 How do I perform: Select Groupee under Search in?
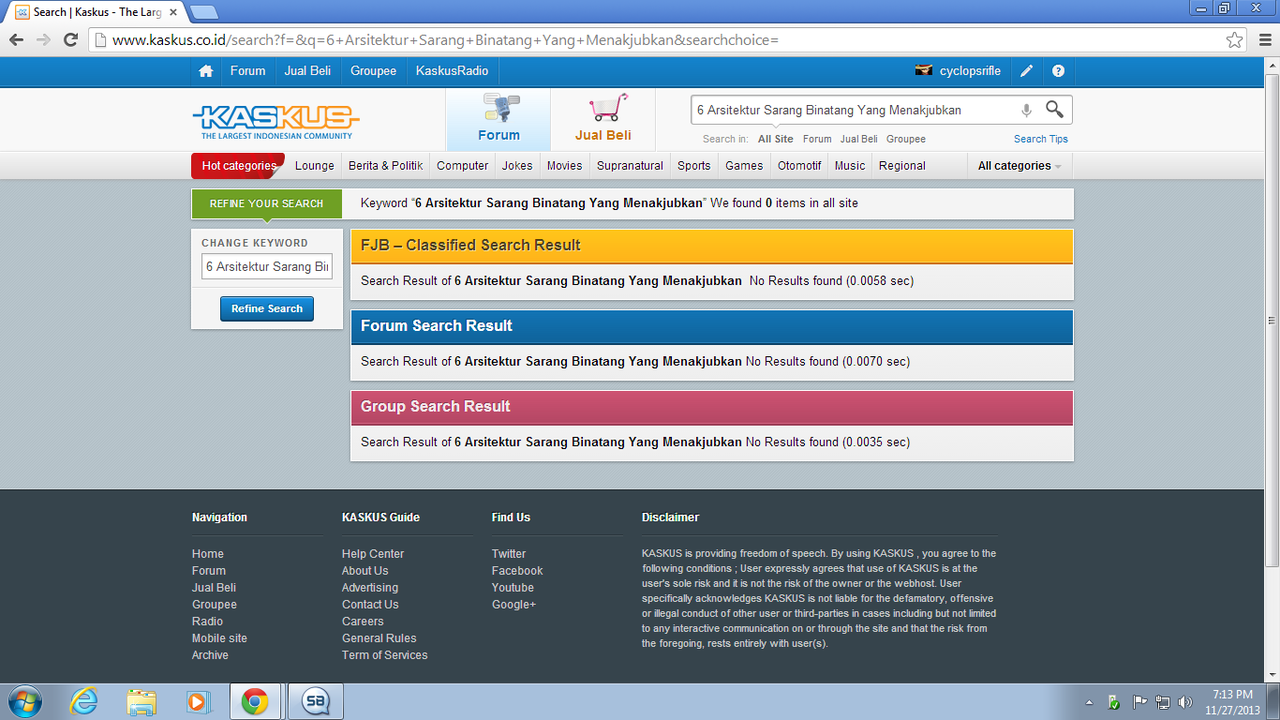click(906, 139)
